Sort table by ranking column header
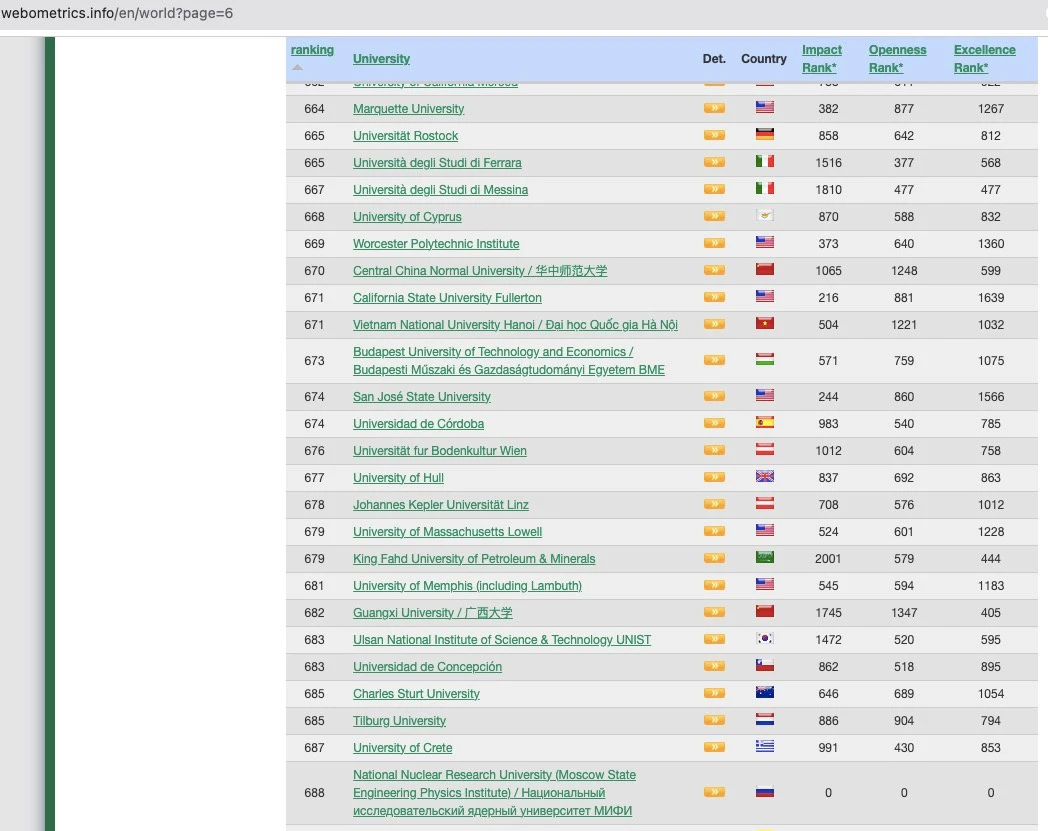This screenshot has width=1048, height=831. (312, 50)
